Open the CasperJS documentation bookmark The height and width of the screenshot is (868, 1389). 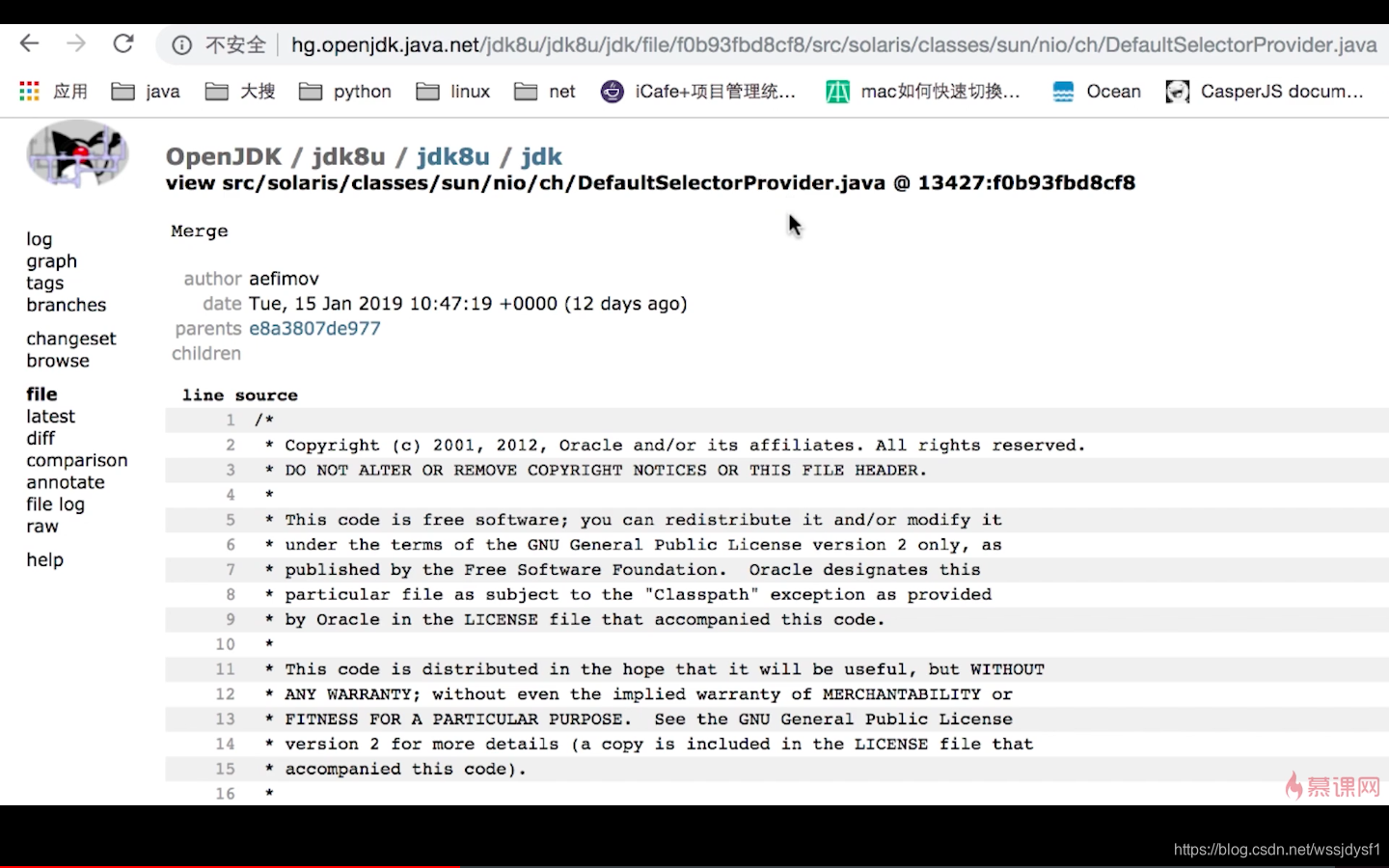point(1265,92)
